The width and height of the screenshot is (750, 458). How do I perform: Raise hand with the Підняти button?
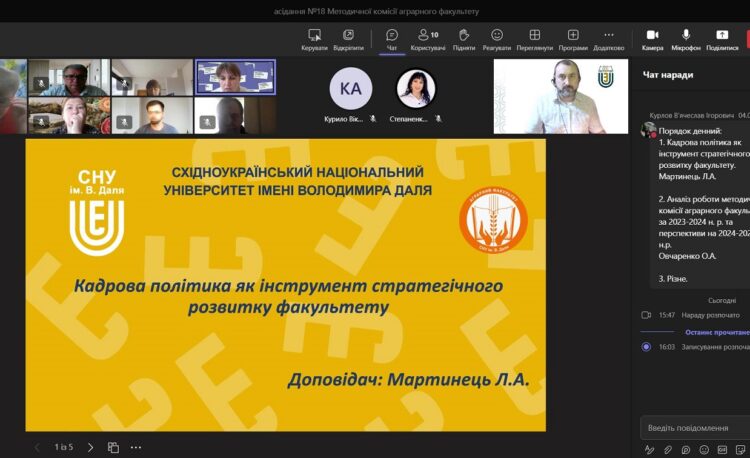click(x=464, y=39)
